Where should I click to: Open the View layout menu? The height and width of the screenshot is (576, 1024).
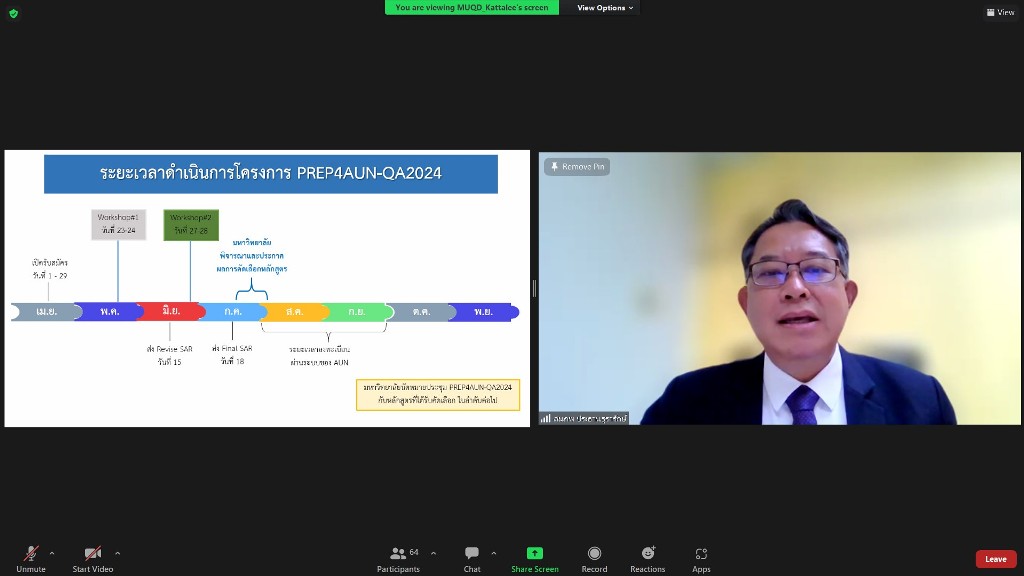pos(1000,12)
